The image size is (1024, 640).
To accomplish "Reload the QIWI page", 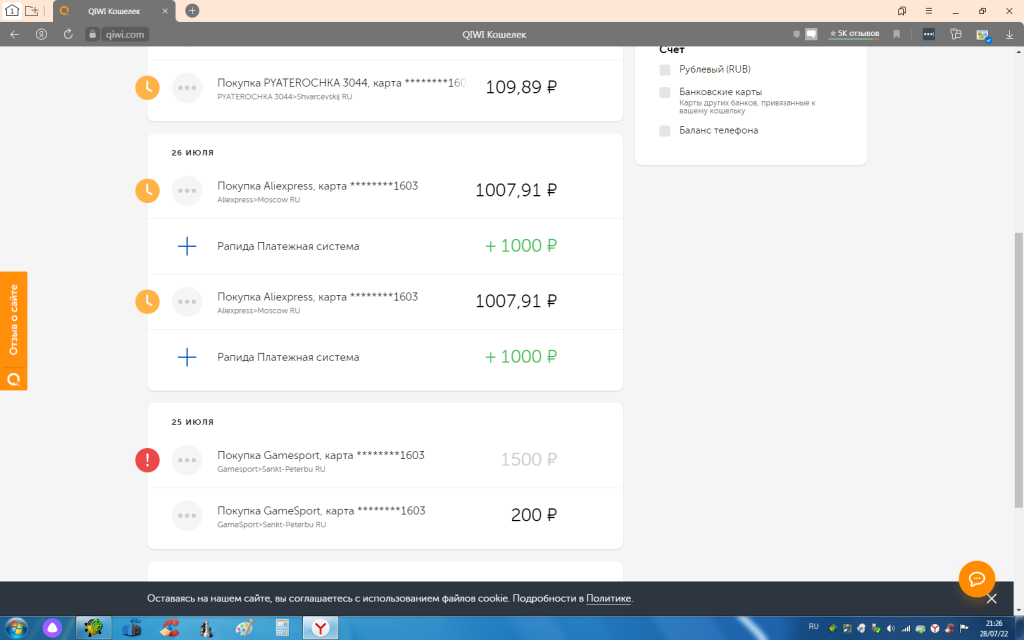I will coord(68,35).
